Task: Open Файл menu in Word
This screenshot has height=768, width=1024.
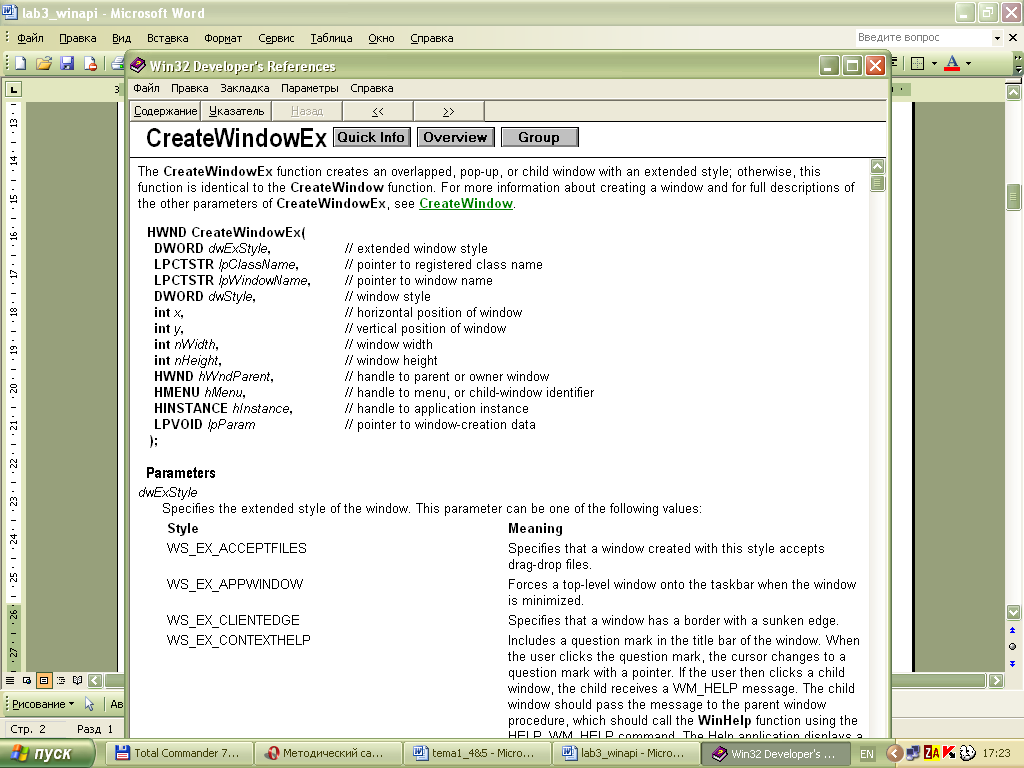Action: pyautogui.click(x=30, y=38)
